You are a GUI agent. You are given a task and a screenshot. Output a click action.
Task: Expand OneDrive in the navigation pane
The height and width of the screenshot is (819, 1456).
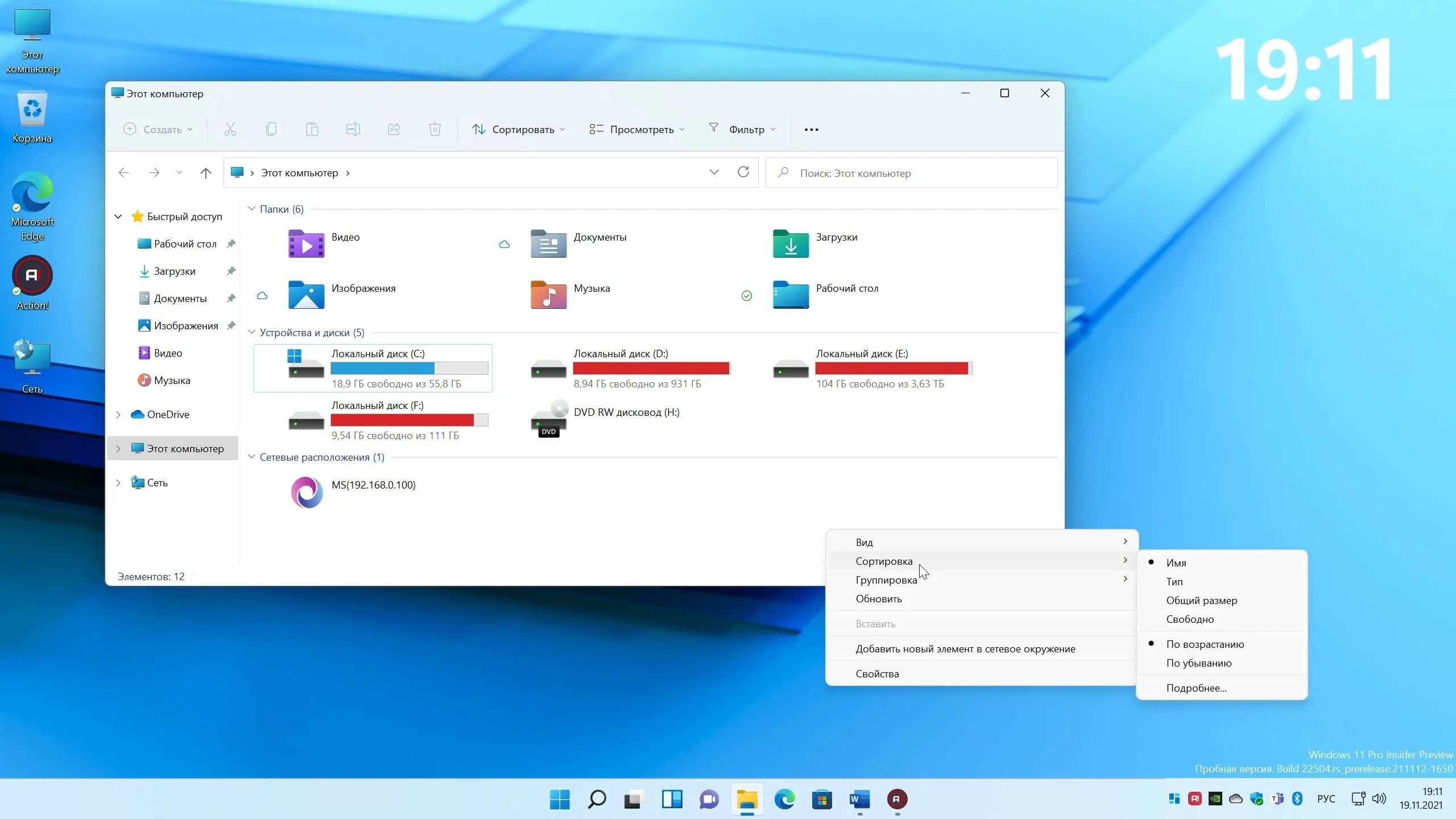click(x=118, y=415)
